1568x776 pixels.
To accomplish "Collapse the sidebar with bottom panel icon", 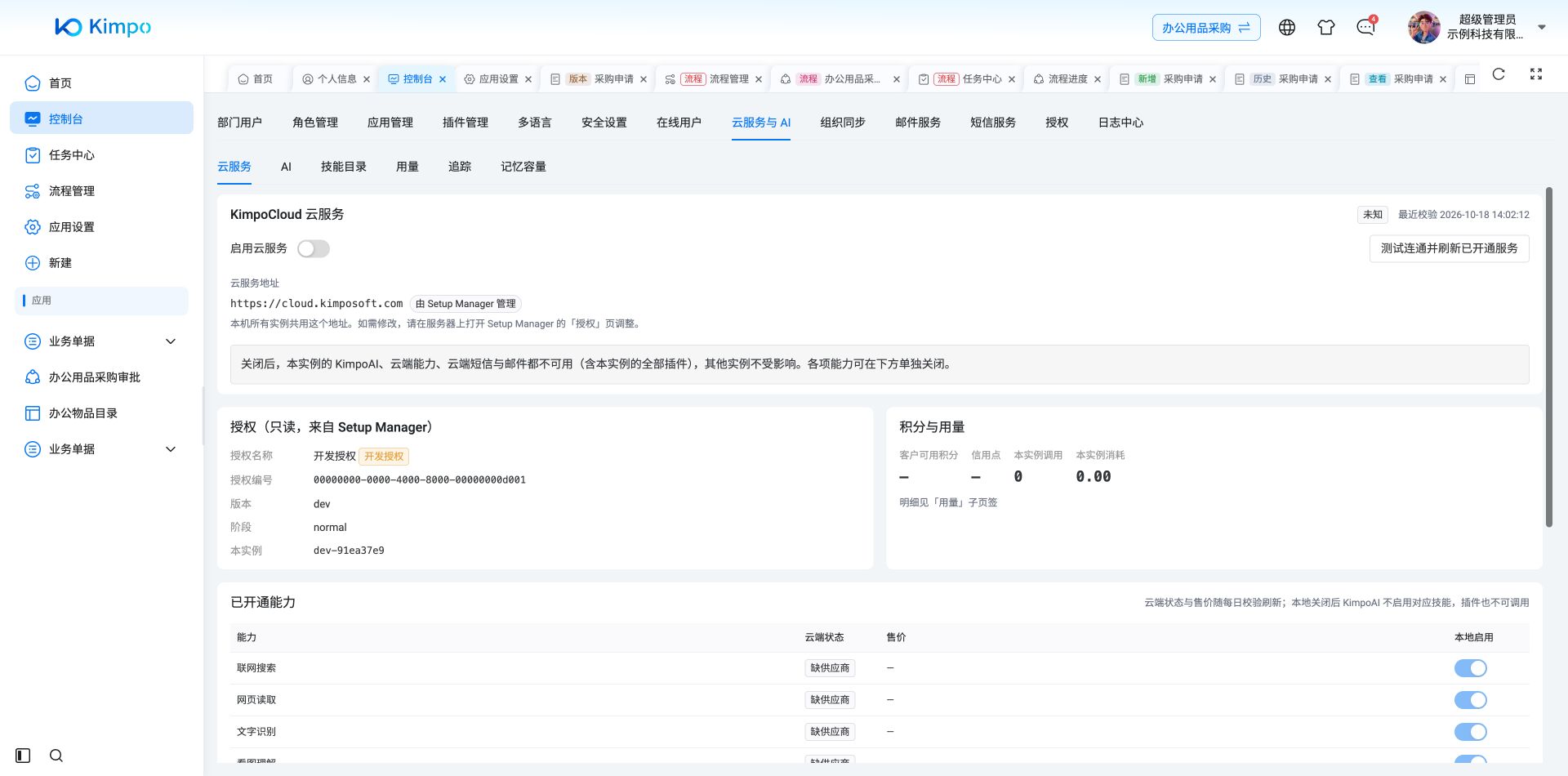I will click(x=23, y=756).
